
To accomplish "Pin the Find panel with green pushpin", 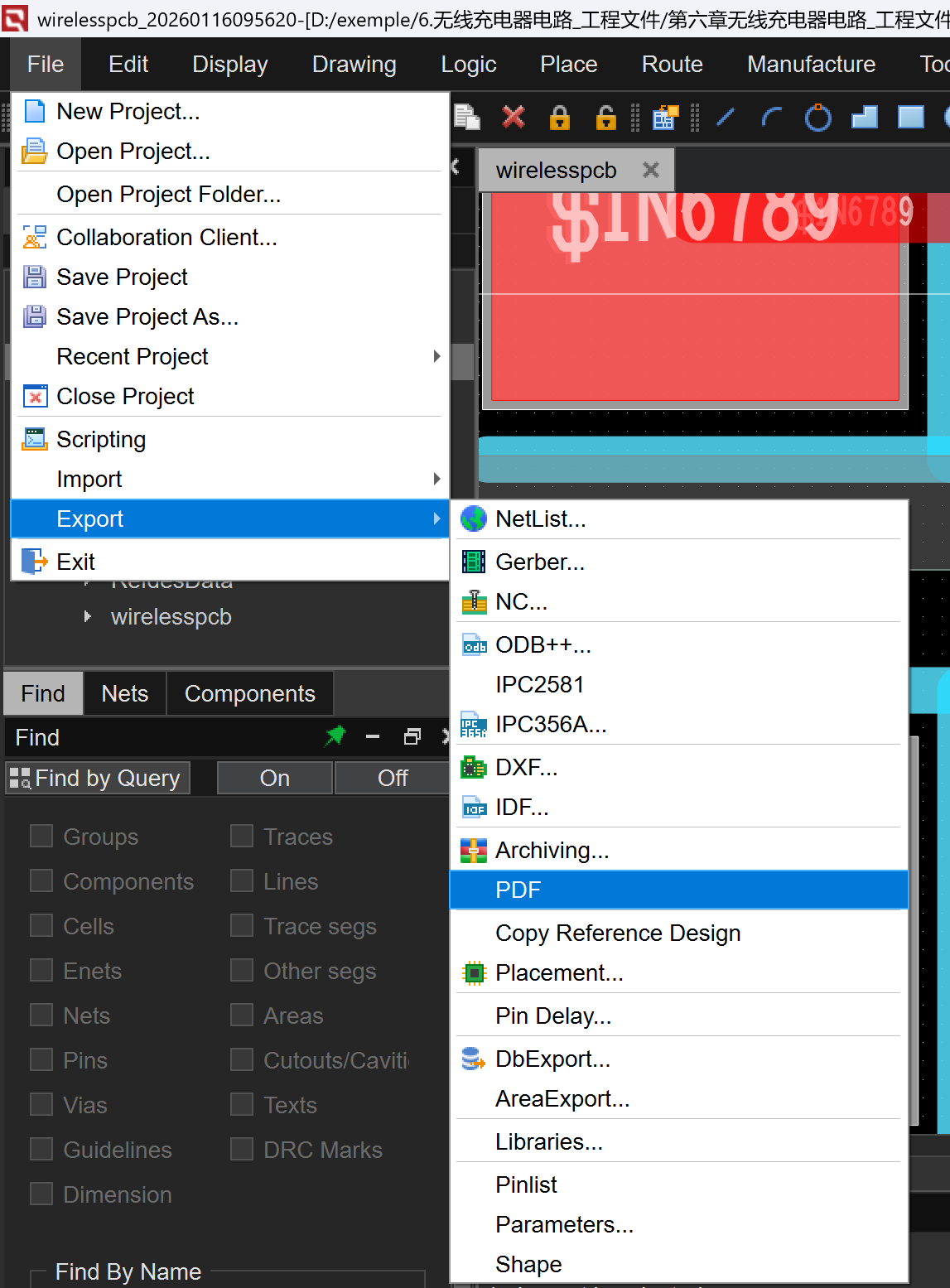I will click(x=335, y=736).
